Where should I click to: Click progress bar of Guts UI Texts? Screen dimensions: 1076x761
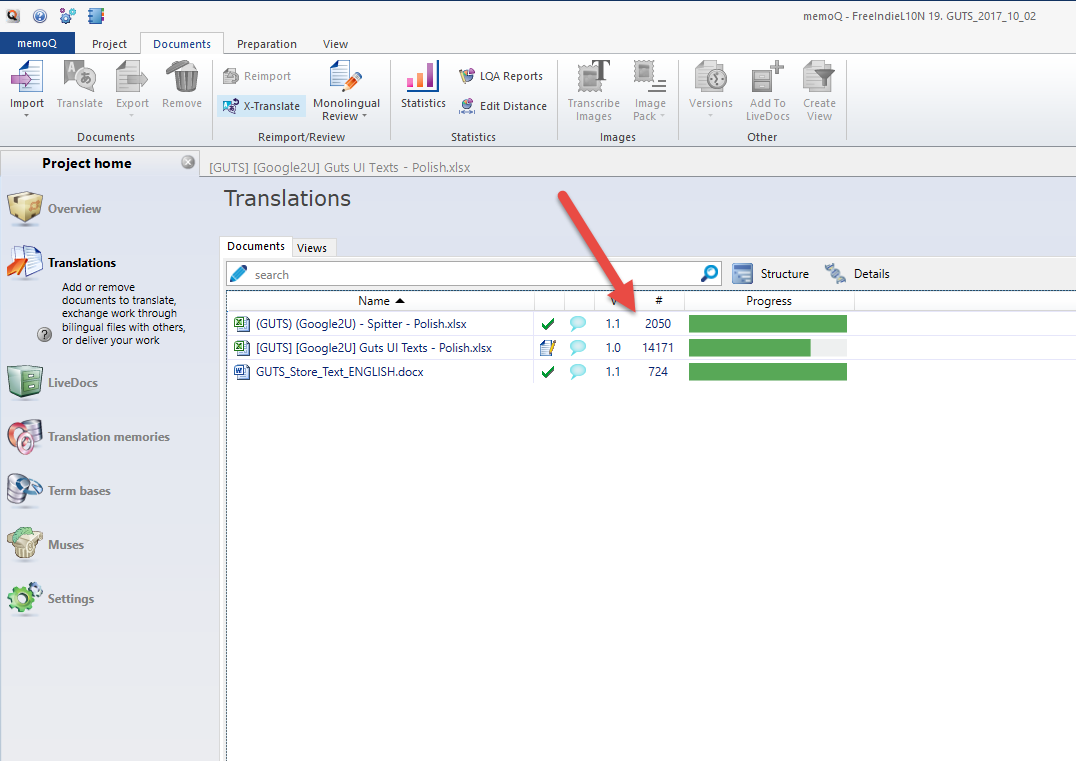coord(768,348)
